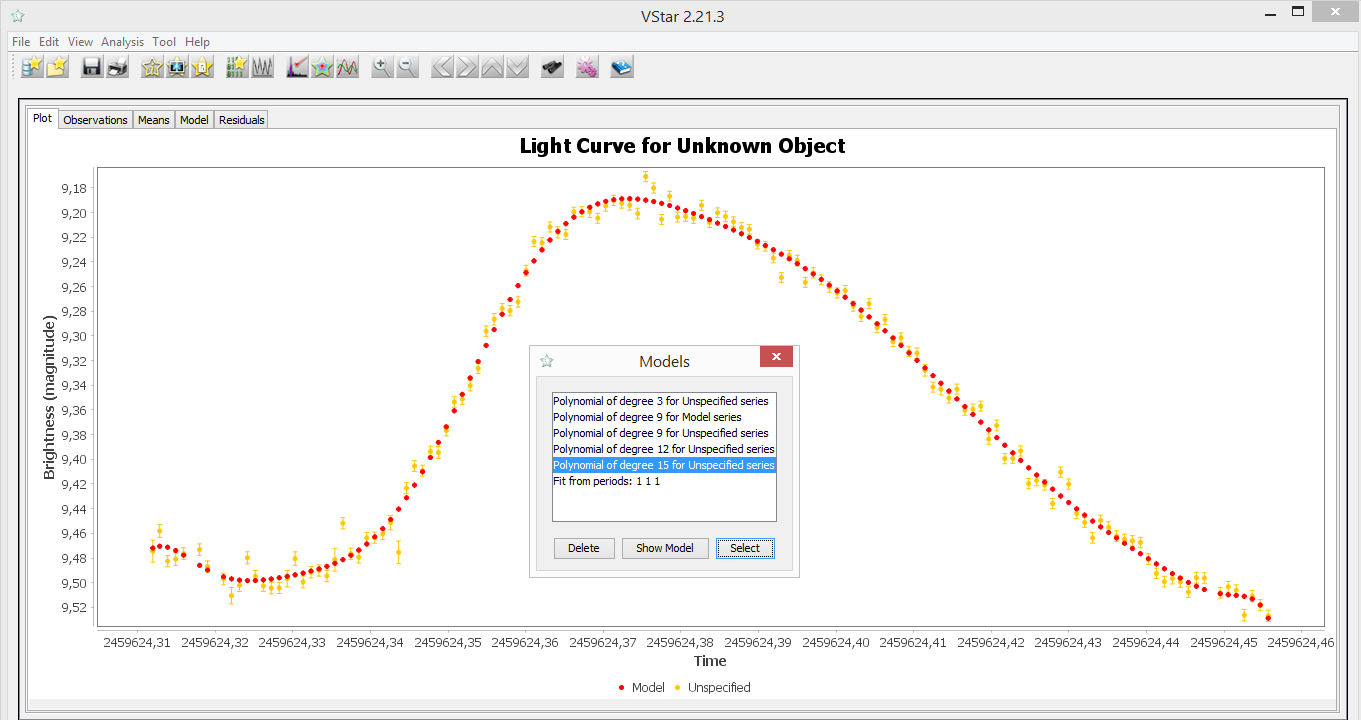Click the new star from database icon

coord(33,68)
